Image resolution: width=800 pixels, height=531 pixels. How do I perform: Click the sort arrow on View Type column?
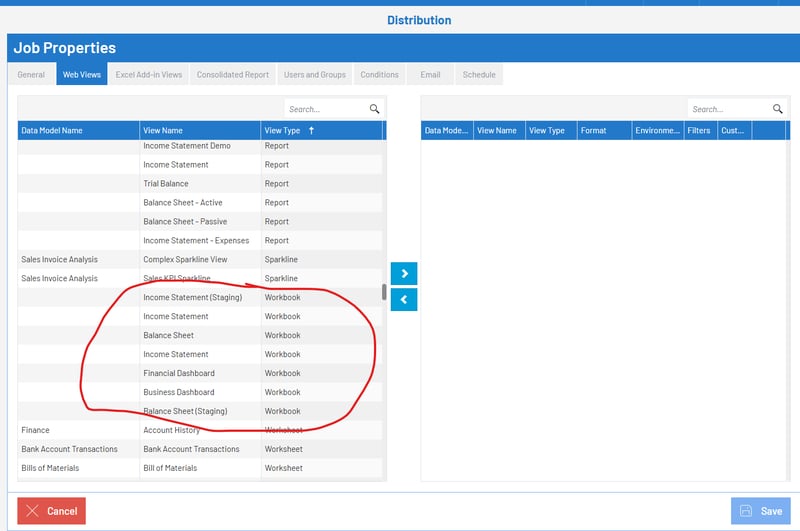pos(311,130)
